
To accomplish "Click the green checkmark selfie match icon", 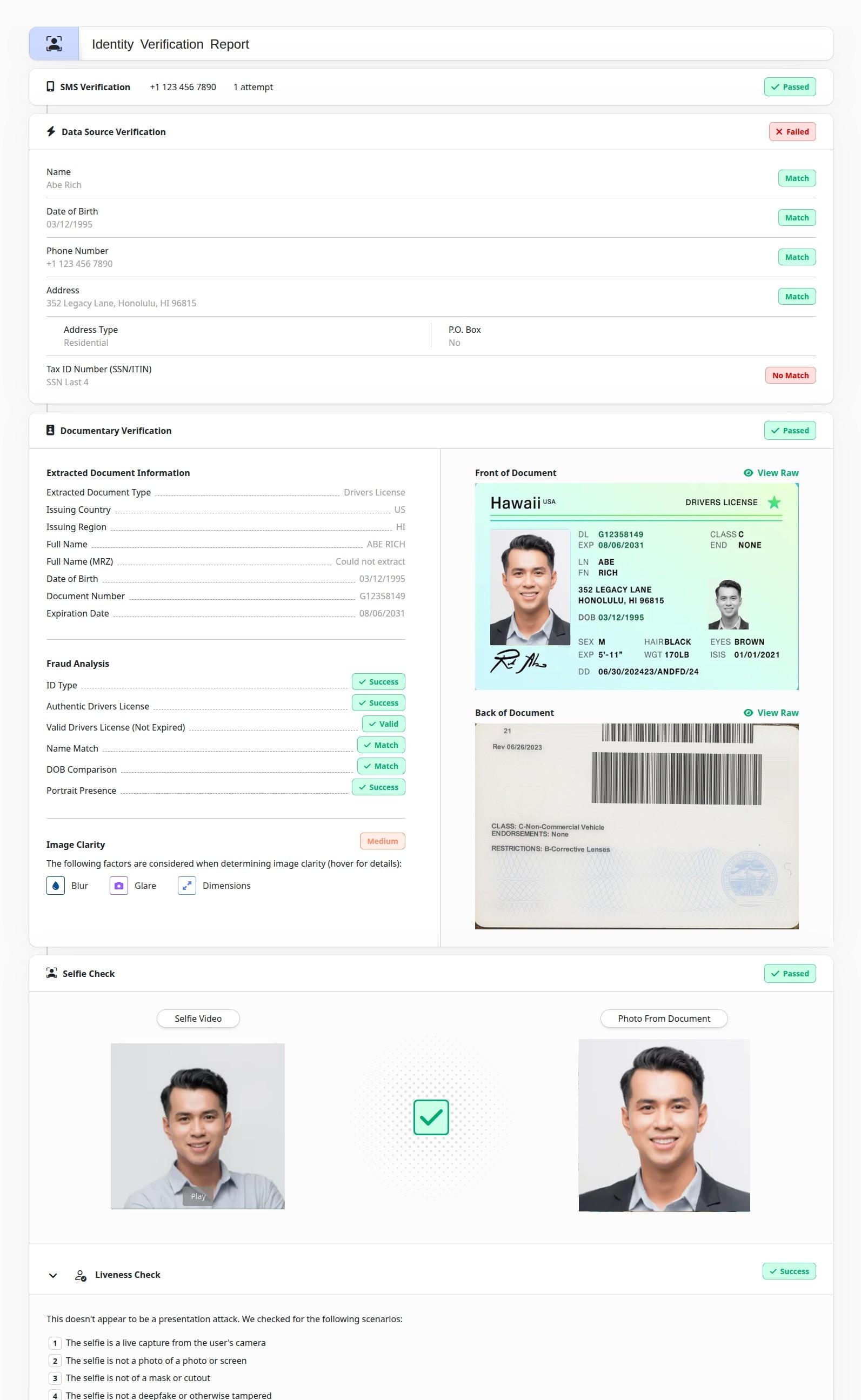I will tap(431, 1117).
